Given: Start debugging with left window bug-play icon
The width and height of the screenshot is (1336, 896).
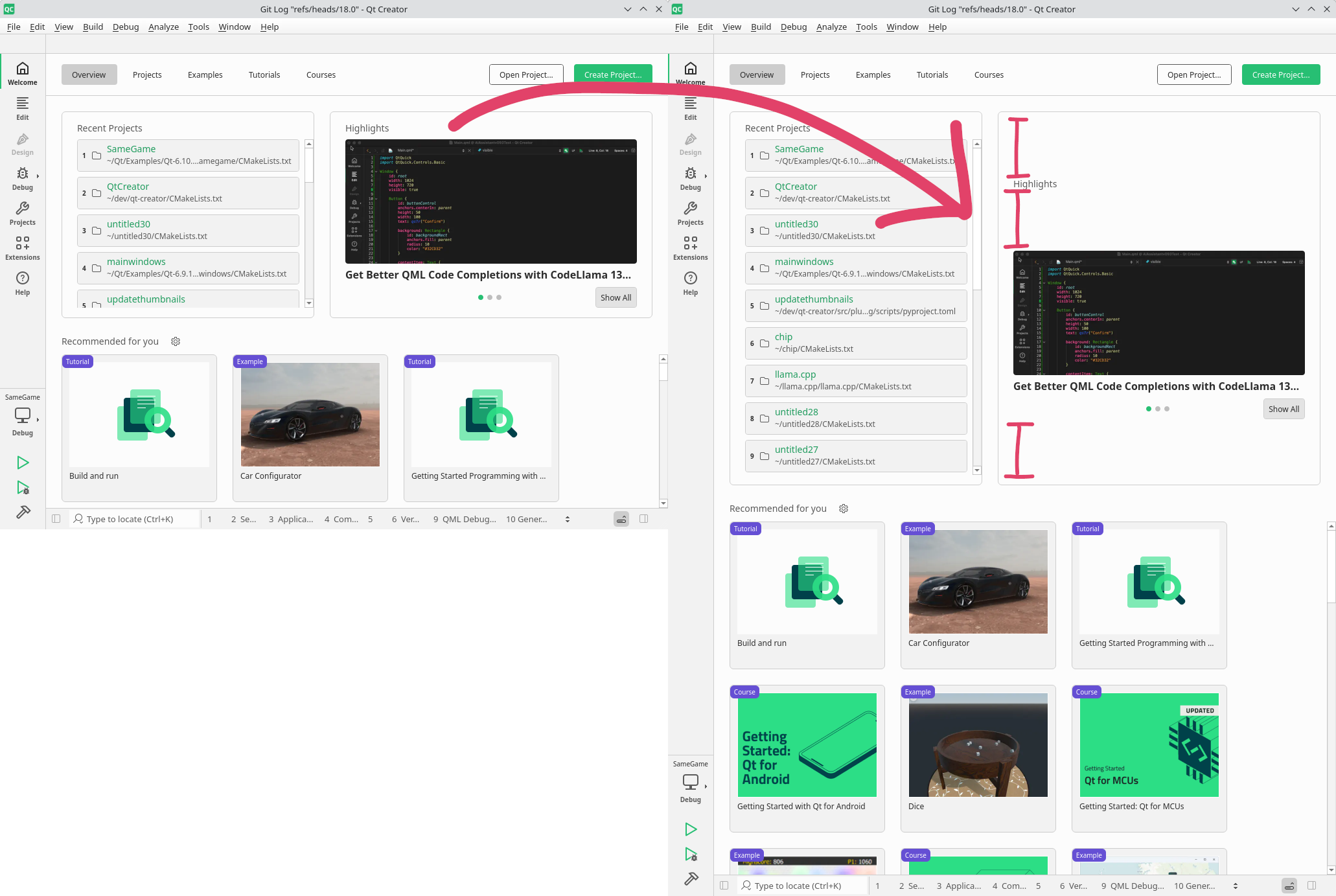Looking at the screenshot, I should point(23,487).
